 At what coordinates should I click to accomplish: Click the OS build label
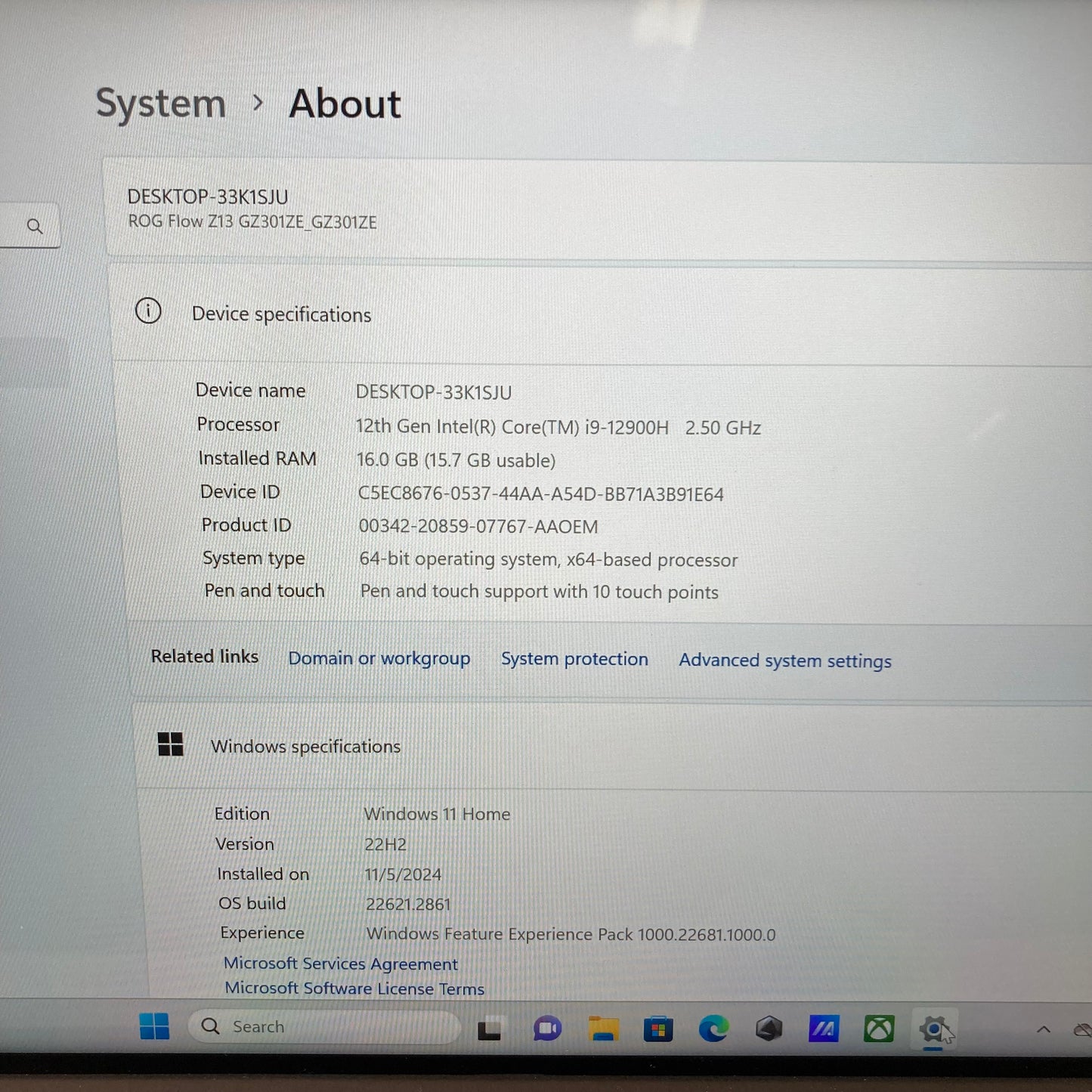click(x=252, y=903)
